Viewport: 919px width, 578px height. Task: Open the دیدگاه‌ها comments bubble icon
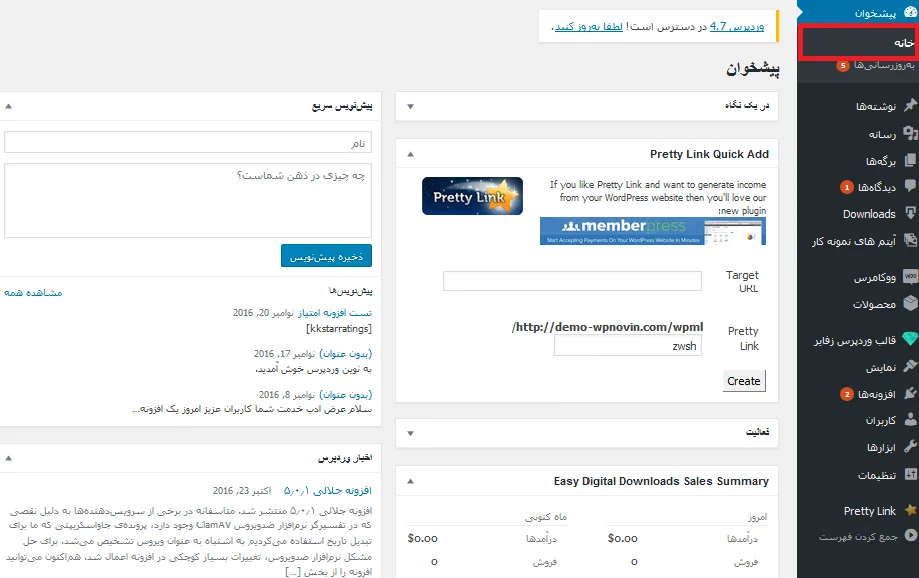910,186
